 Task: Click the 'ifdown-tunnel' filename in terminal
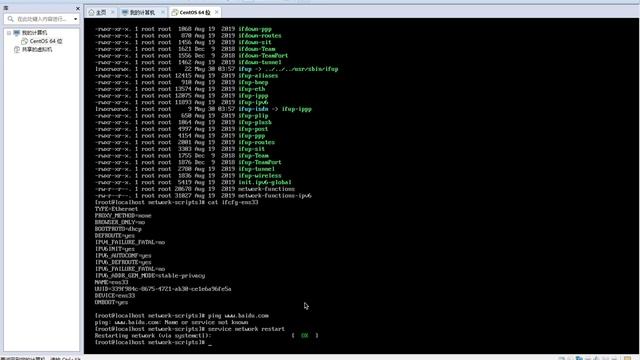[x=260, y=62]
